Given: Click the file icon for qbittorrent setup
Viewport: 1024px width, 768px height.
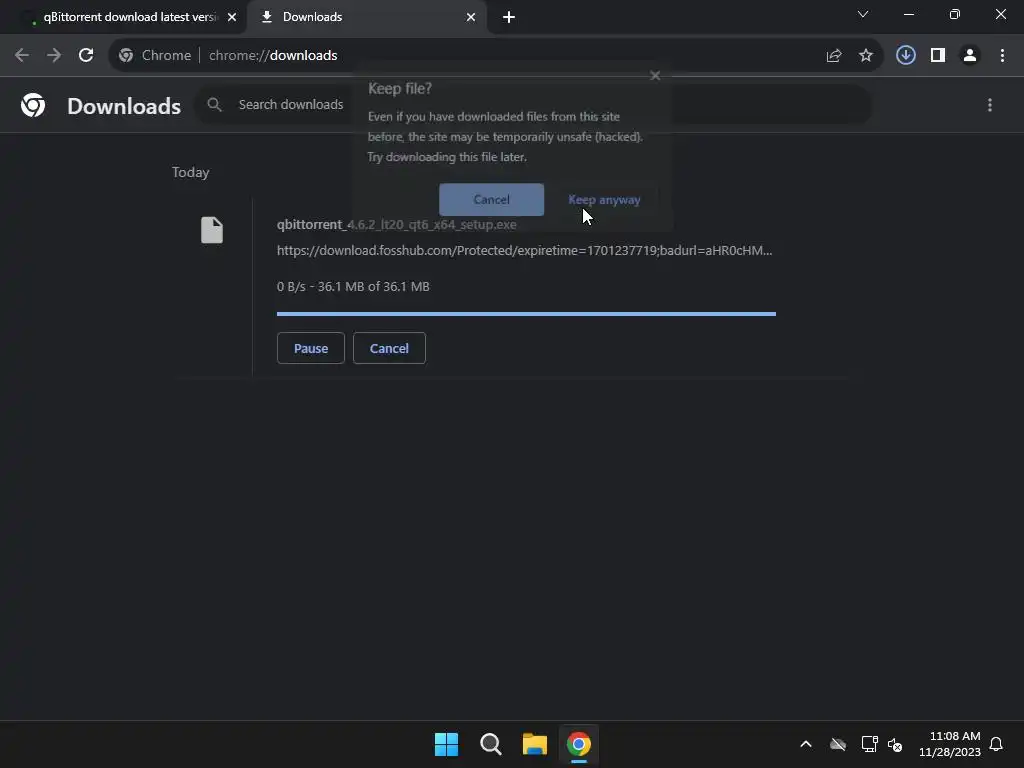Looking at the screenshot, I should 212,230.
